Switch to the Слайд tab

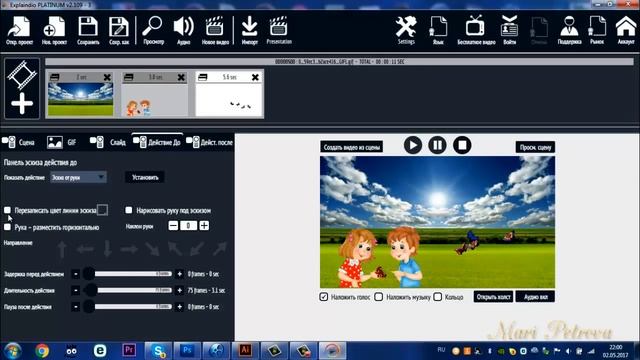(108, 142)
